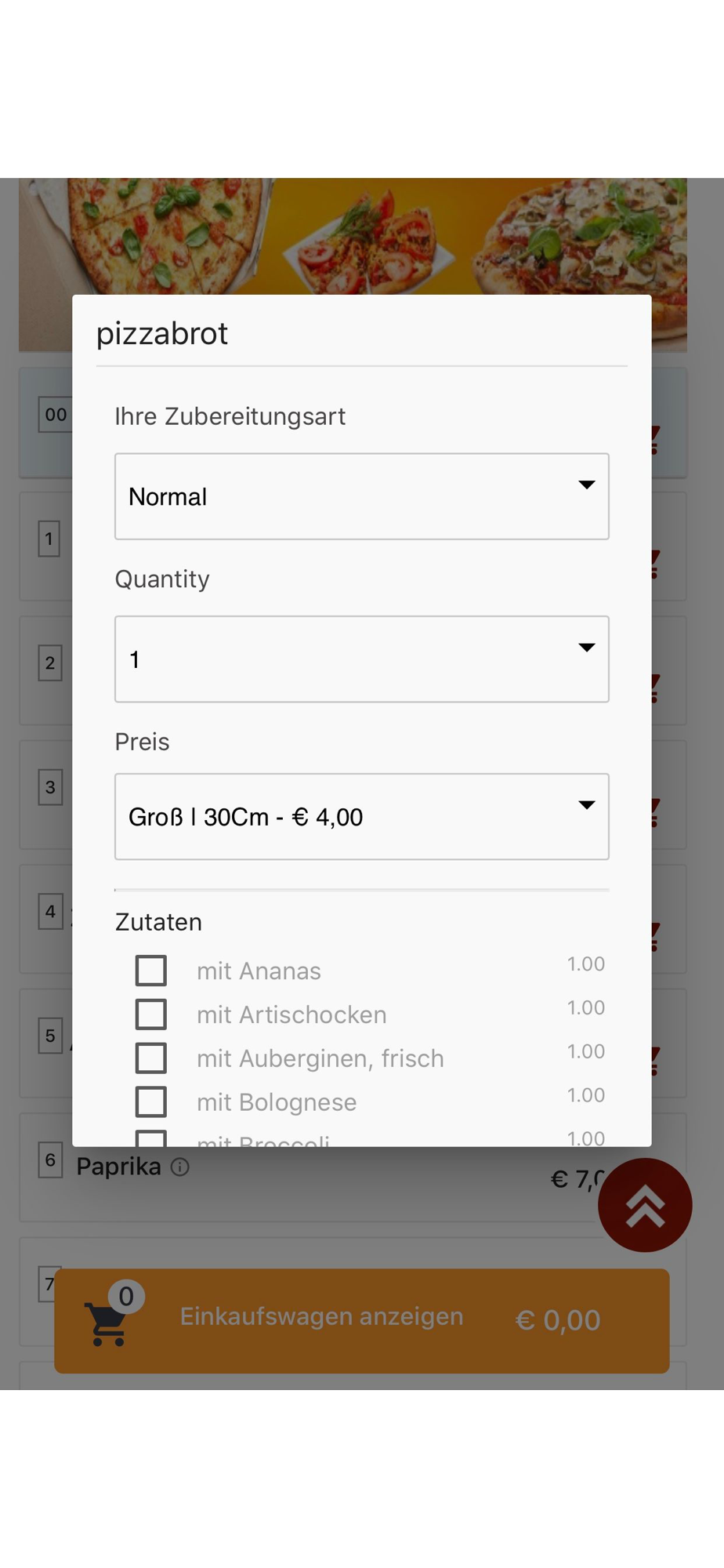Screen dimensions: 724x1568
Task: Click the number 2 item badge
Action: (x=50, y=663)
